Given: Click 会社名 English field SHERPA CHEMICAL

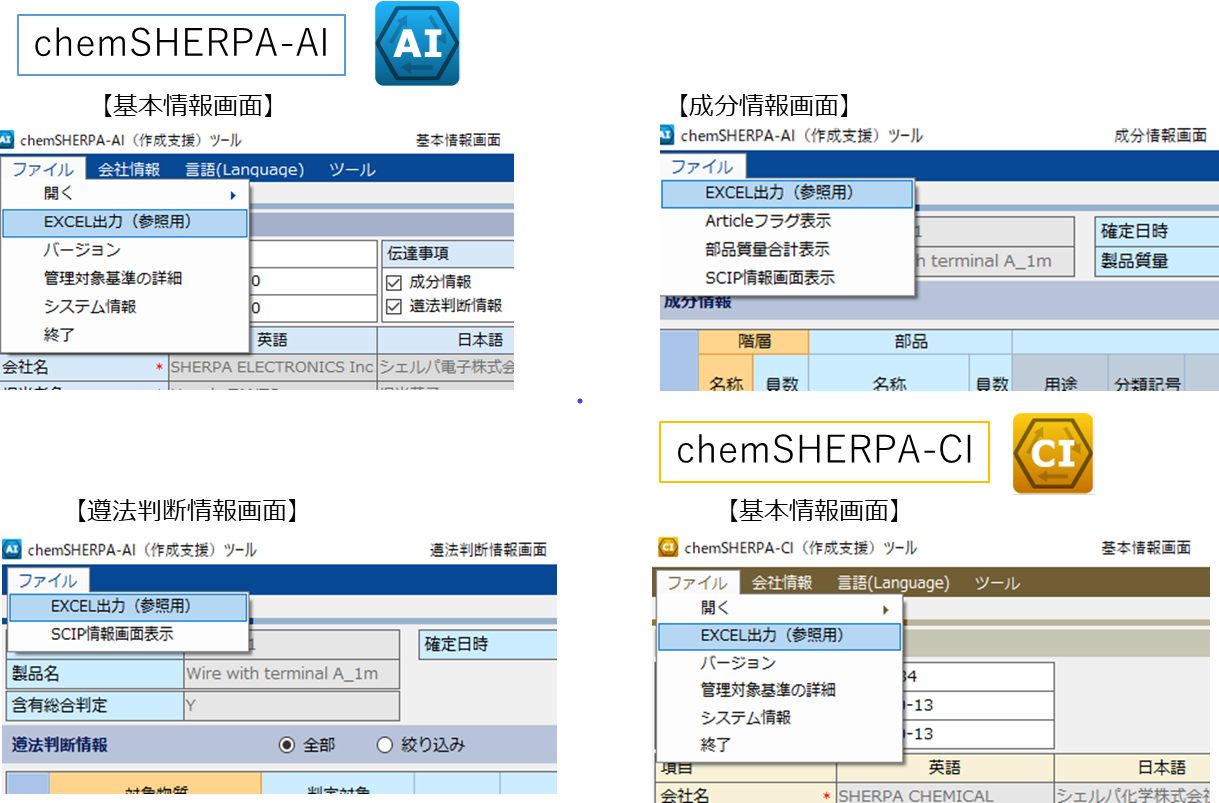Looking at the screenshot, I should 944,795.
